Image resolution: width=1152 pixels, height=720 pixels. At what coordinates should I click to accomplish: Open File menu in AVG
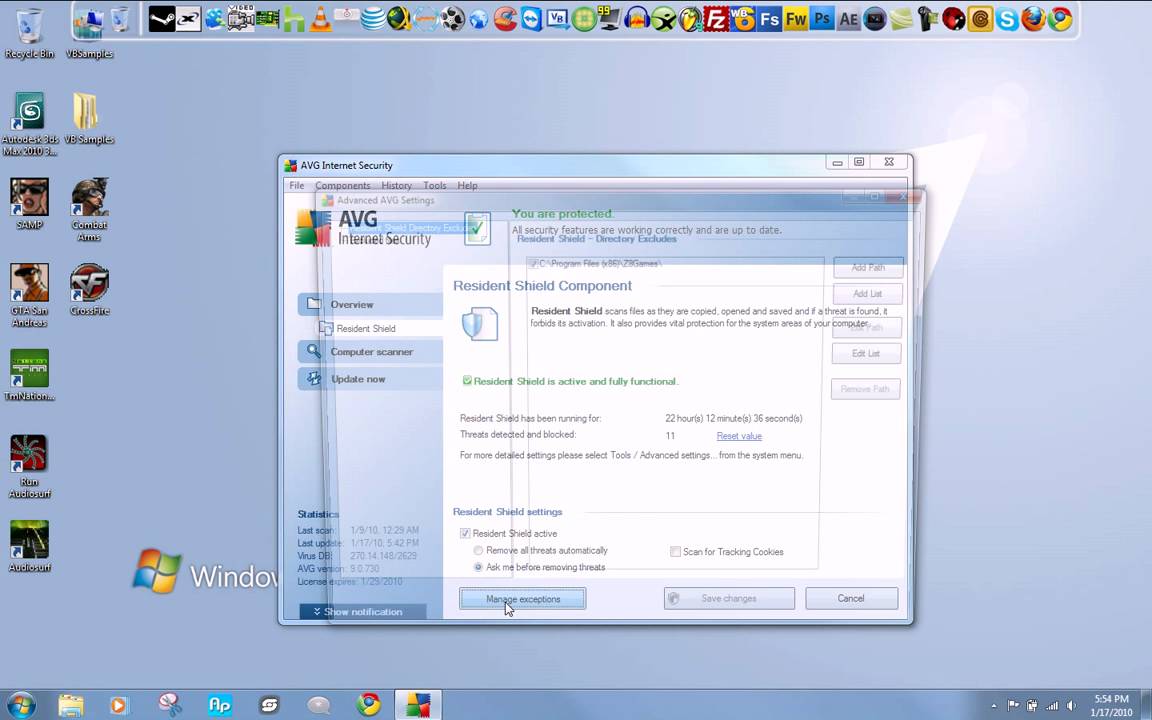[x=297, y=185]
